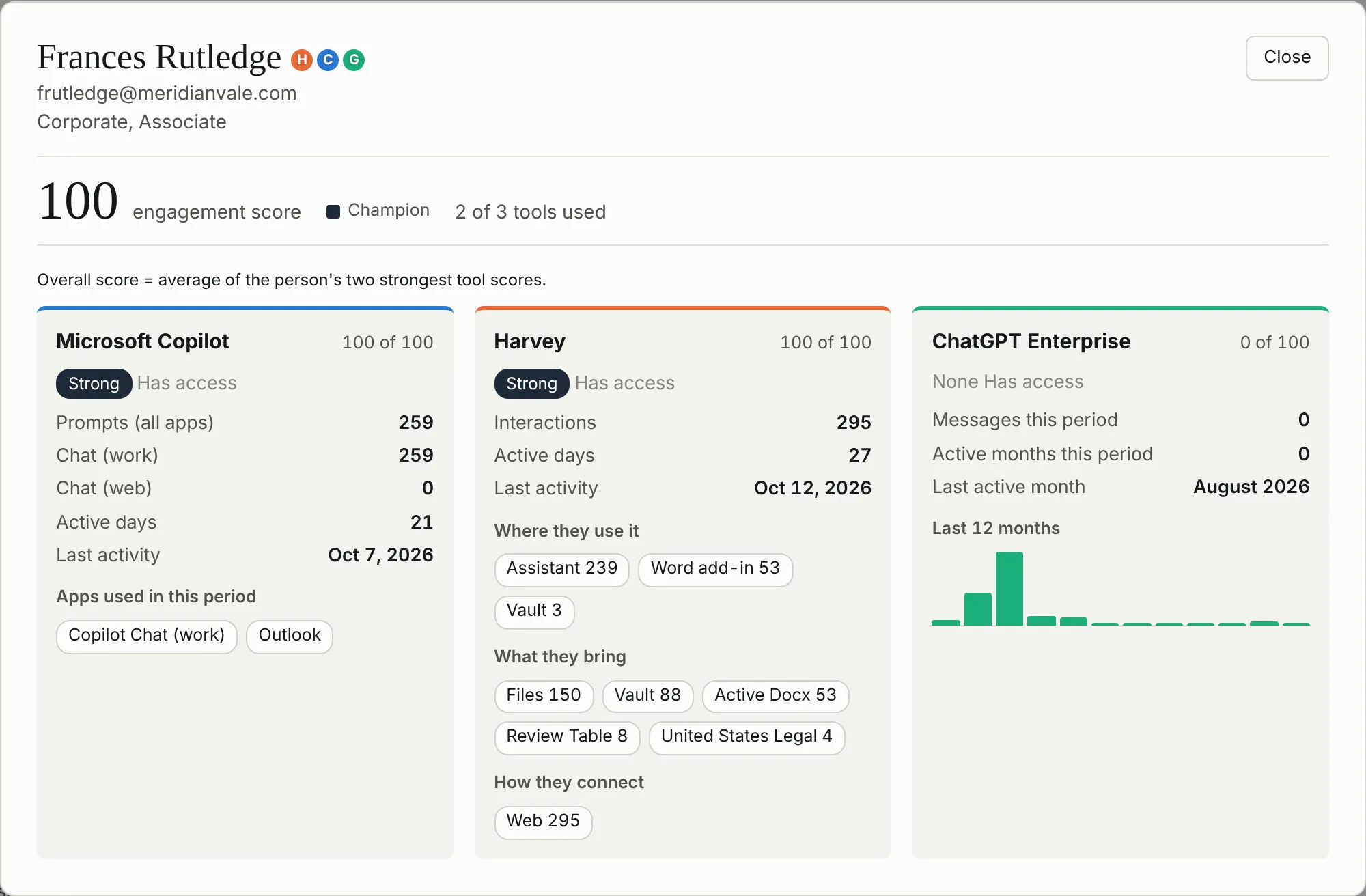Click the Files 150 chip
Image resolution: width=1366 pixels, height=896 pixels.
tap(544, 697)
